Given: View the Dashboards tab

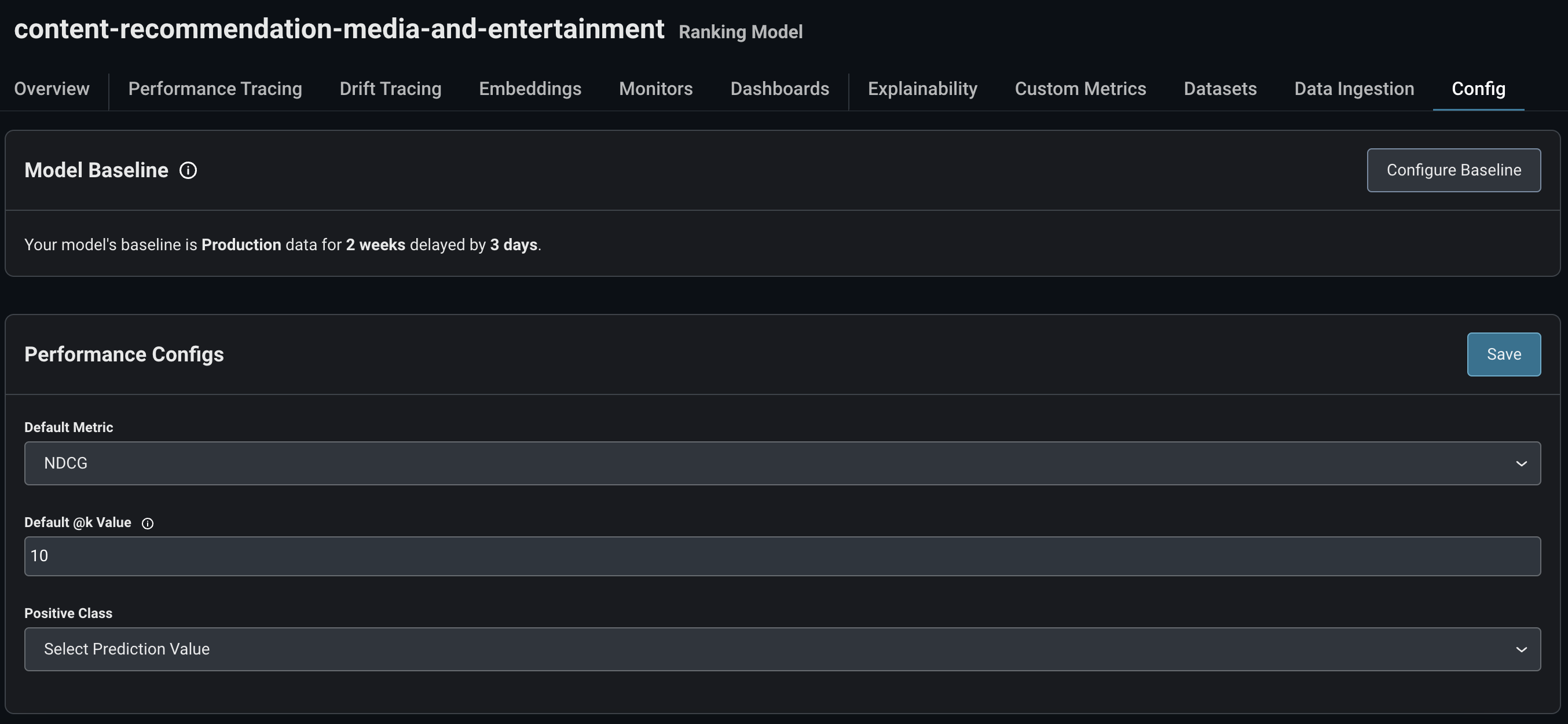Looking at the screenshot, I should pyautogui.click(x=779, y=89).
